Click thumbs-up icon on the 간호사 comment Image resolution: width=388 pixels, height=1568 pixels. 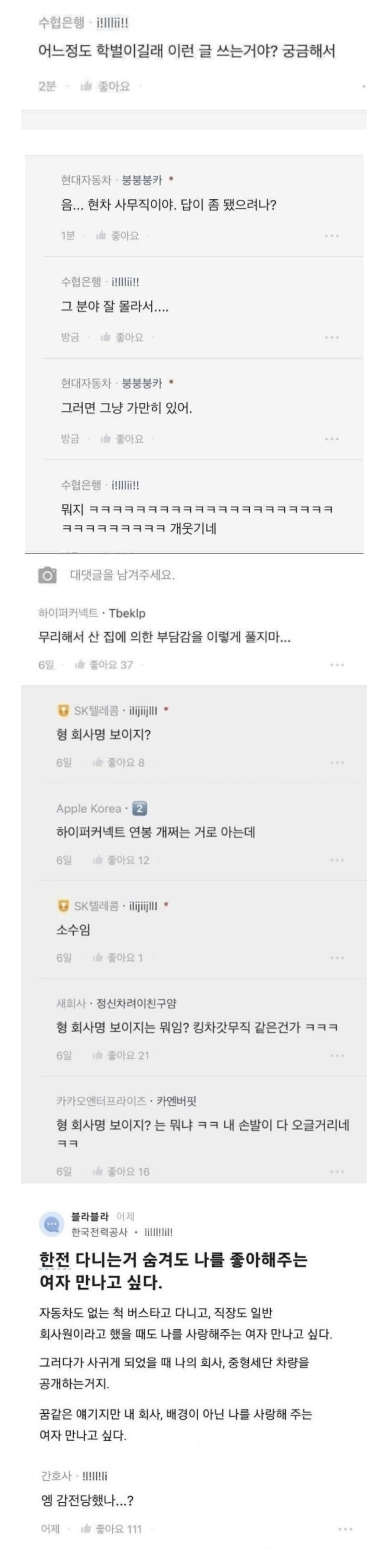click(x=86, y=1528)
